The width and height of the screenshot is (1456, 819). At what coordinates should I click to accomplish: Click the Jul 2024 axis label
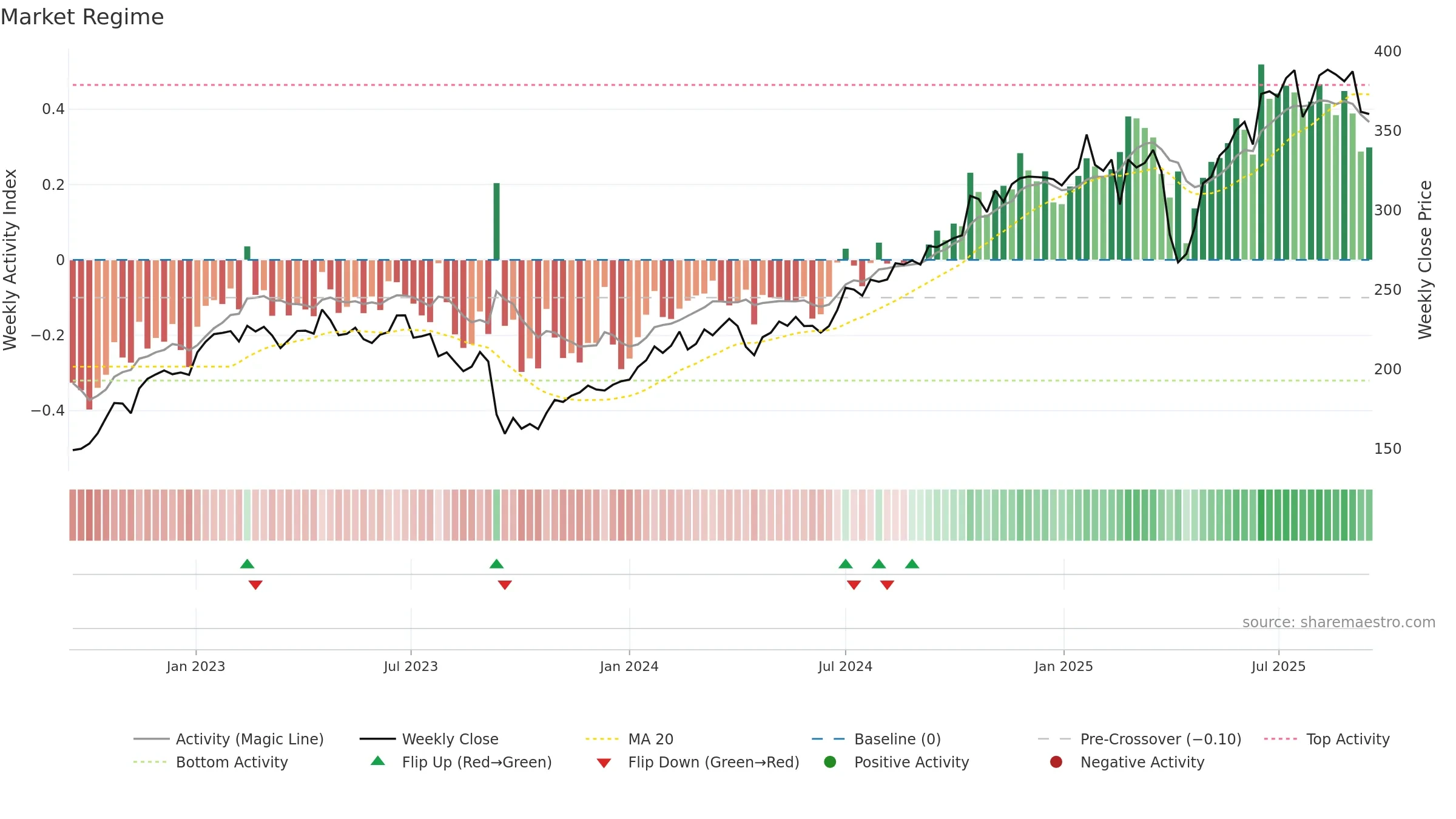(x=845, y=666)
